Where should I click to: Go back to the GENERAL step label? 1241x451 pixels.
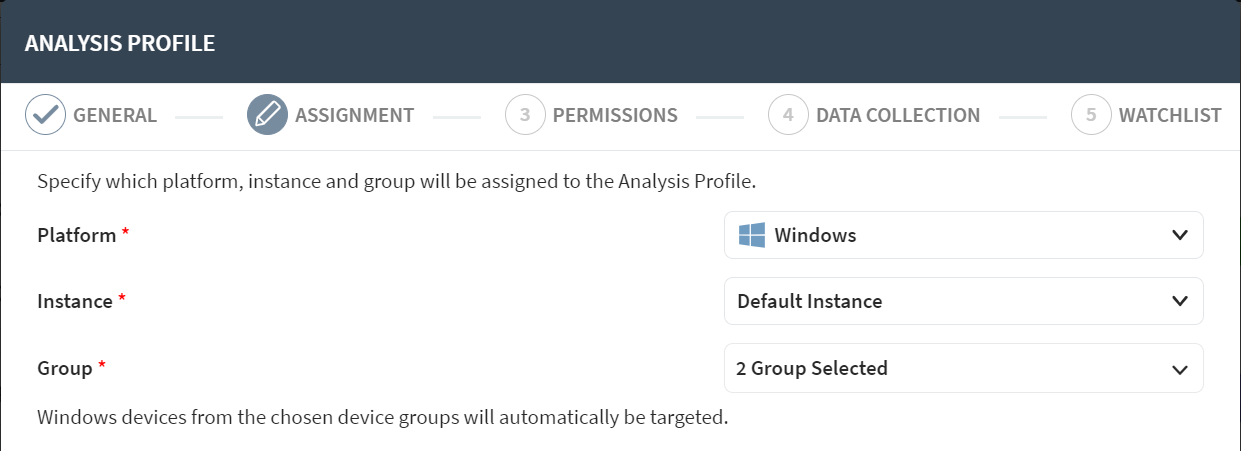(115, 115)
